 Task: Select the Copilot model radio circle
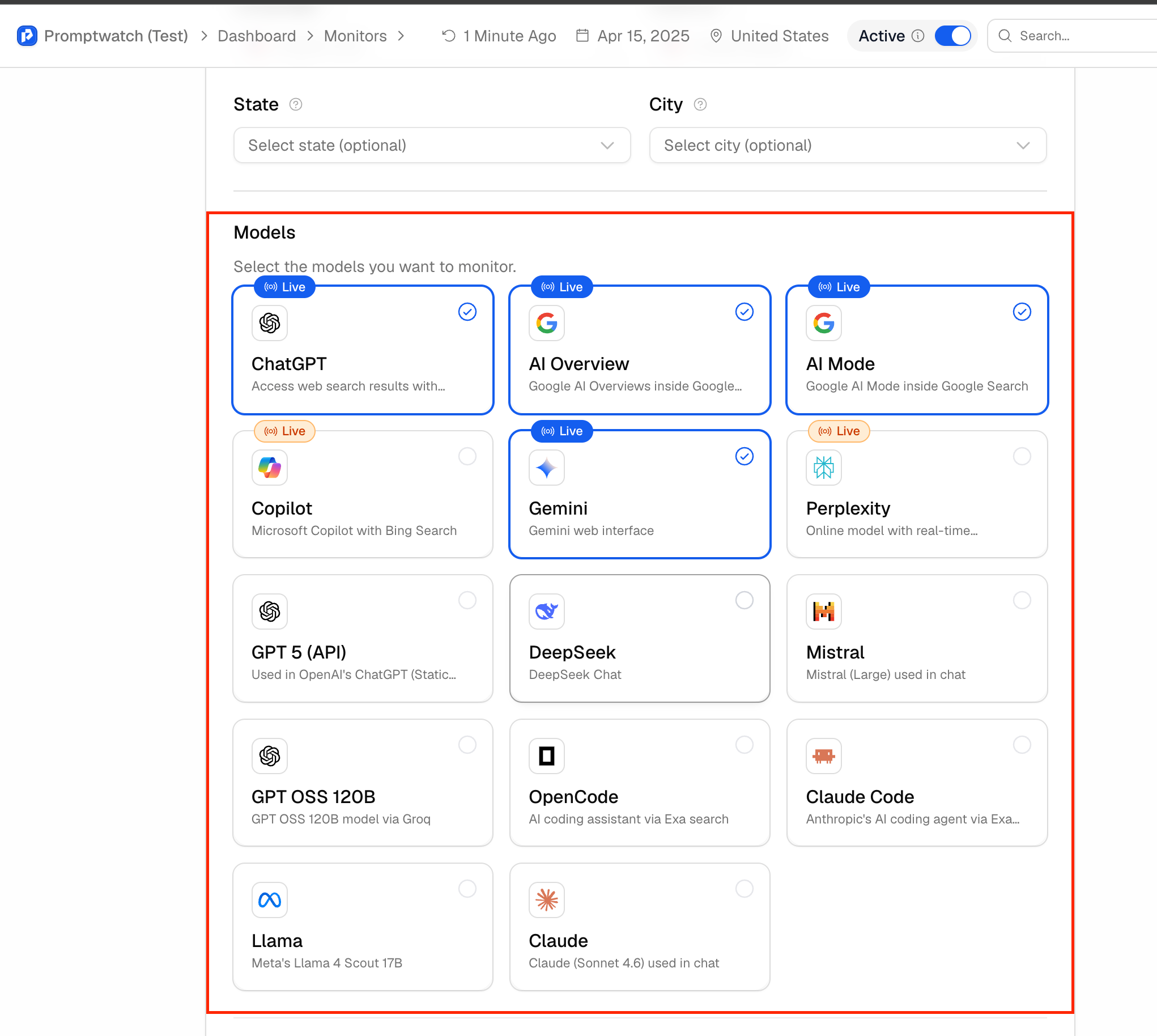point(468,457)
